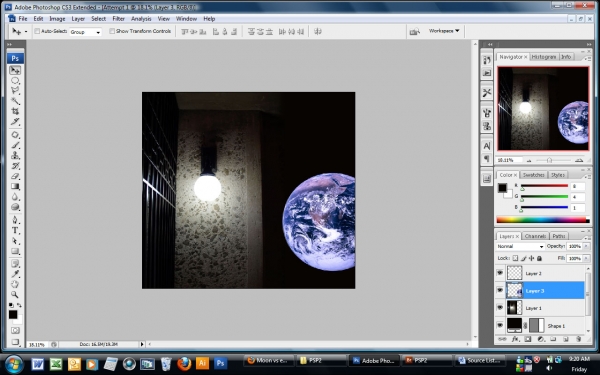Viewport: 600px width, 375px height.
Task: Switch to the Histogram tab
Action: coord(544,57)
